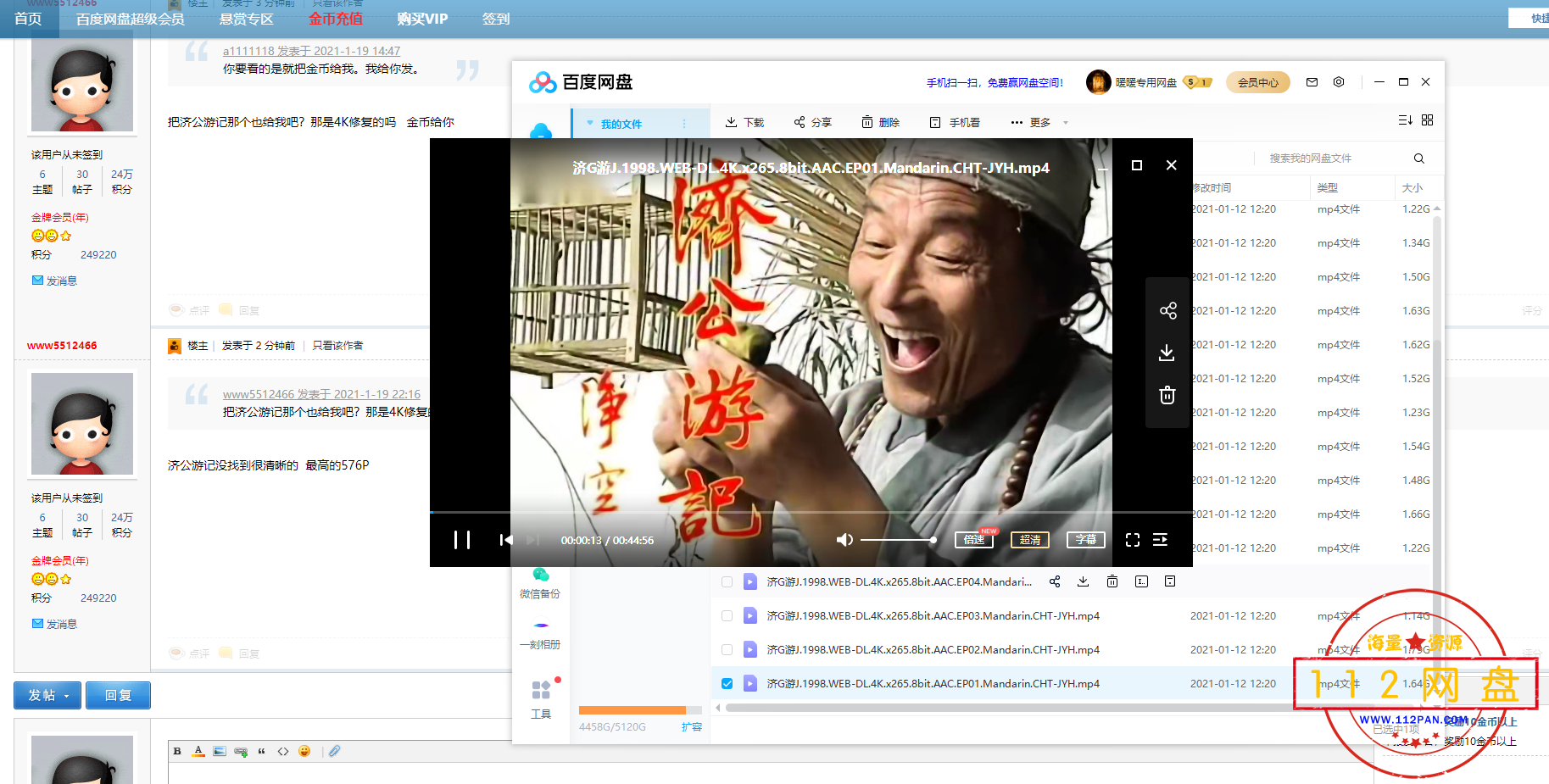Toggle bold in reply editor

(177, 751)
